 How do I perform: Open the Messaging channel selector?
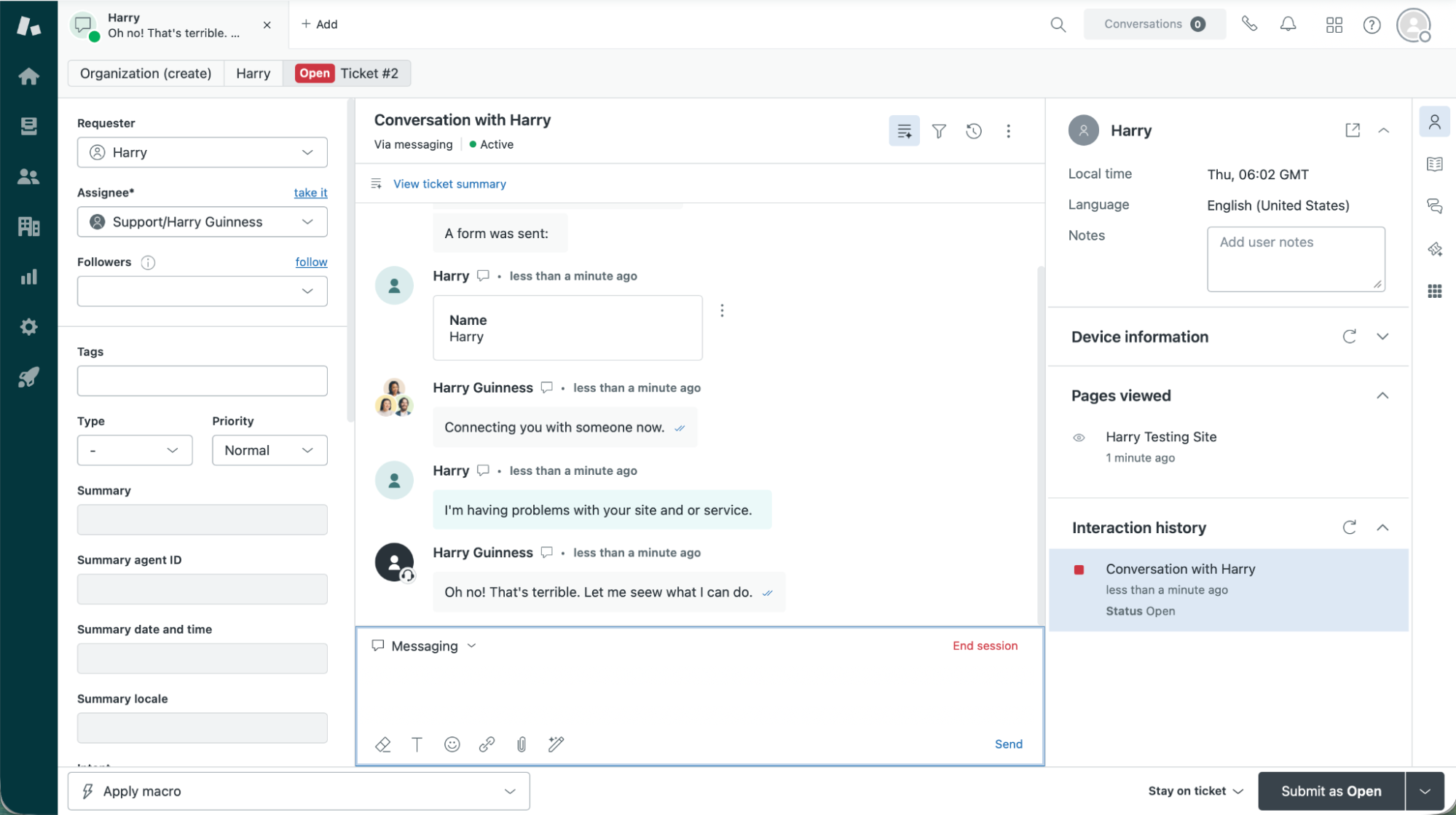(x=425, y=646)
